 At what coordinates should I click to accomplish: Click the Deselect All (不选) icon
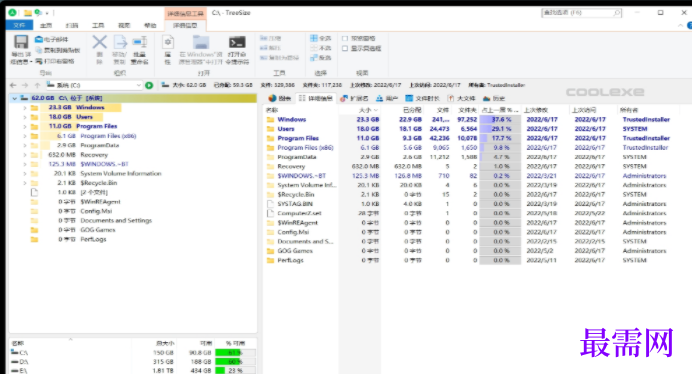tap(314, 48)
